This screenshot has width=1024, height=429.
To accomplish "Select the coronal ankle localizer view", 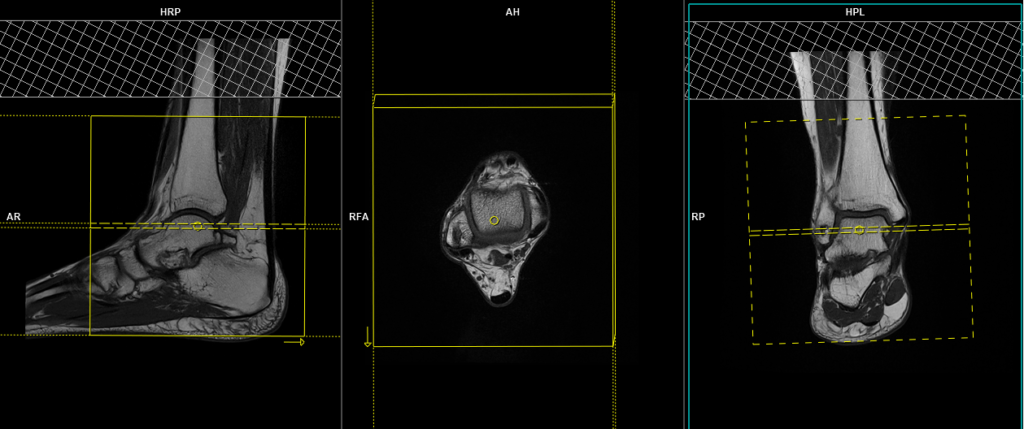I will [x=856, y=215].
